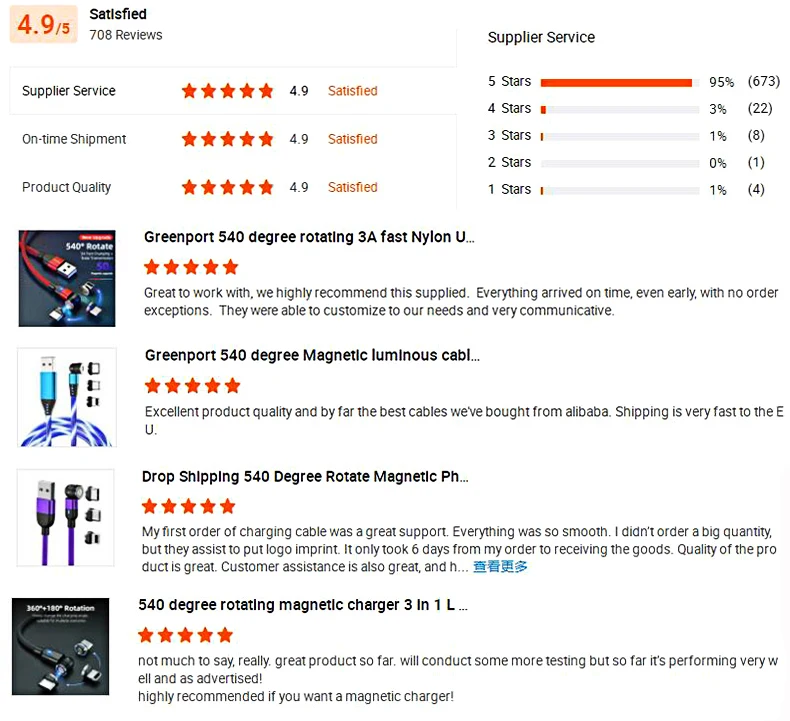Click the Product Quality star rating
This screenshot has width=790, height=721.
tap(228, 187)
